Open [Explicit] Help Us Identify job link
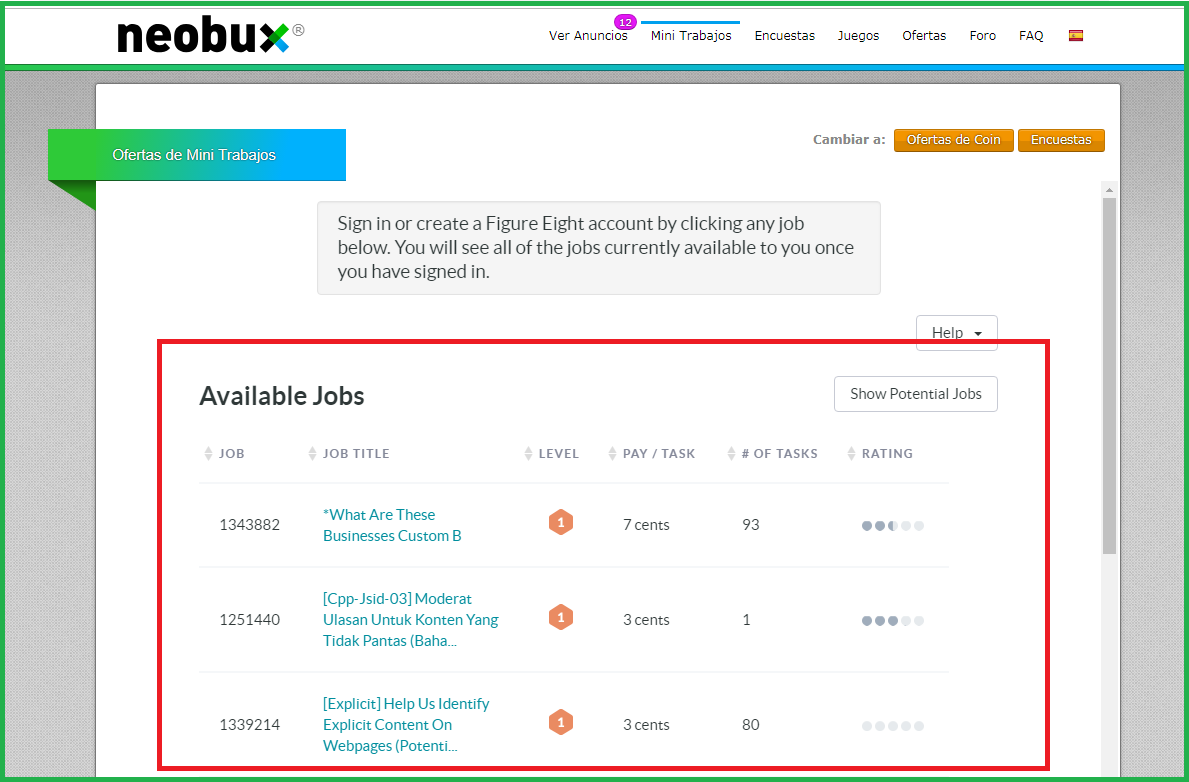Screen dimensions: 1189x782 coord(406,724)
